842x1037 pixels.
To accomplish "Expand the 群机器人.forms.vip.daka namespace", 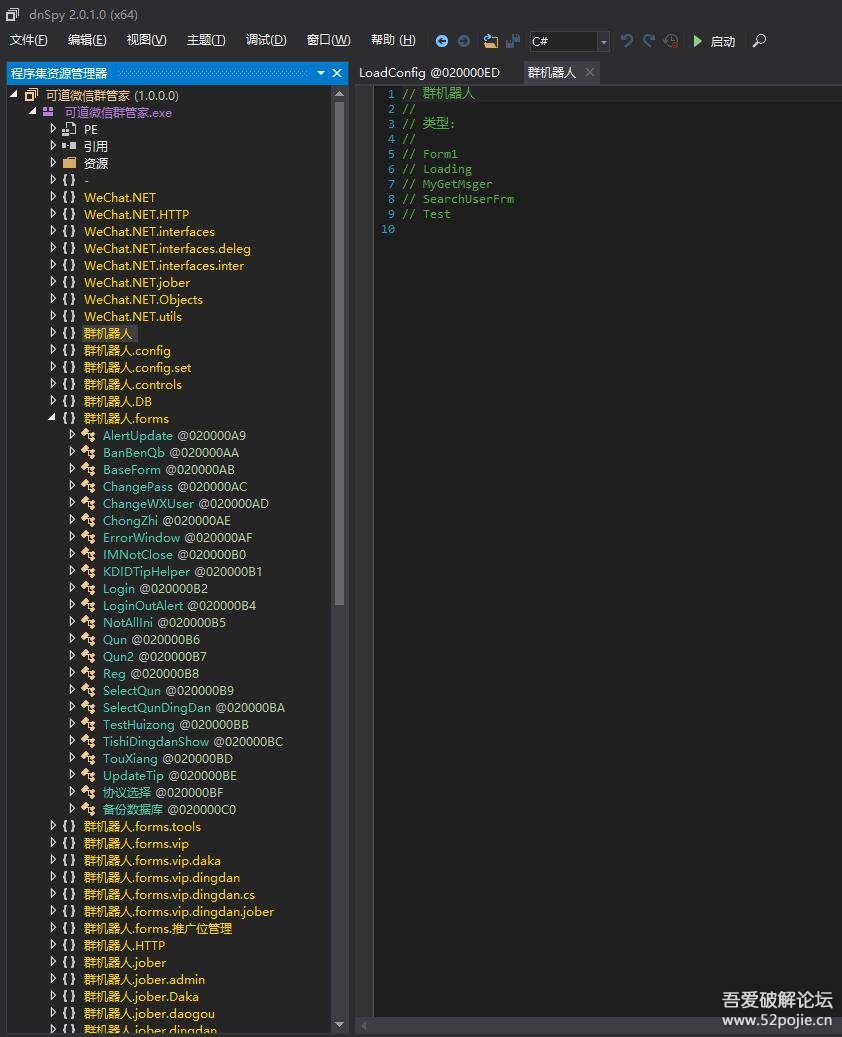I will pos(53,860).
